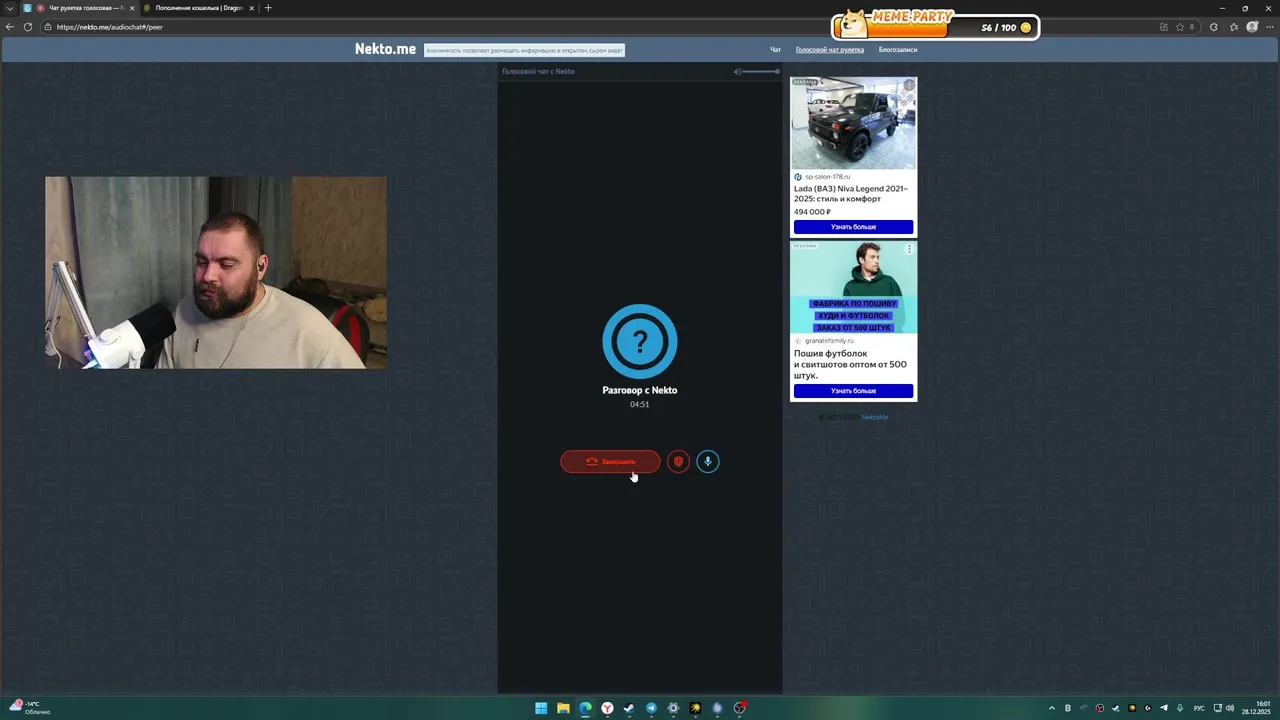Open the clock showing 16:01

(1257, 708)
